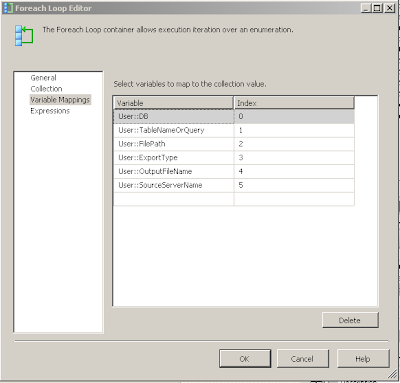Click index cell 2 of User::FilePath
The height and width of the screenshot is (383, 400).
coord(294,144)
